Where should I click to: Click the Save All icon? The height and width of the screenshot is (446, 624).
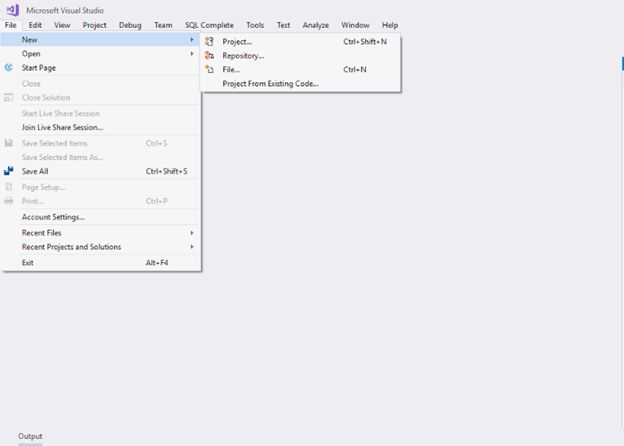click(x=8, y=171)
